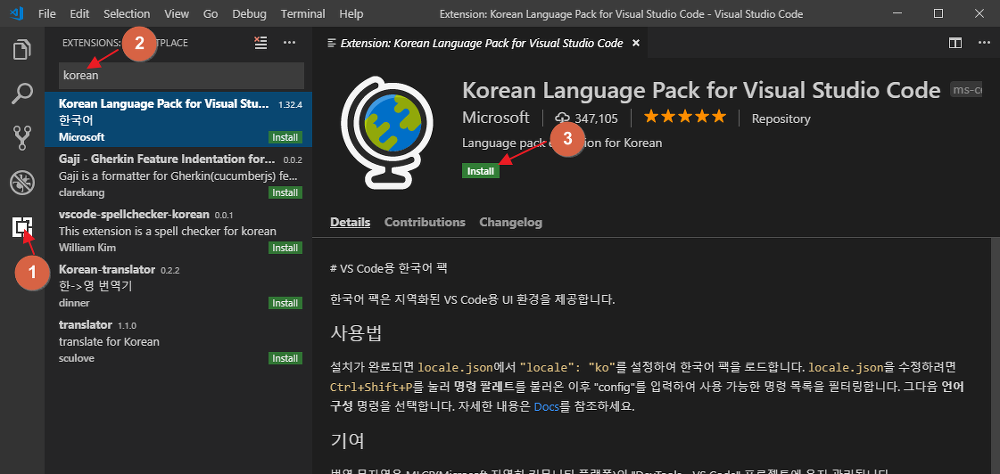The image size is (1000, 474).
Task: Open the Extensions view in activity bar
Action: 22,227
